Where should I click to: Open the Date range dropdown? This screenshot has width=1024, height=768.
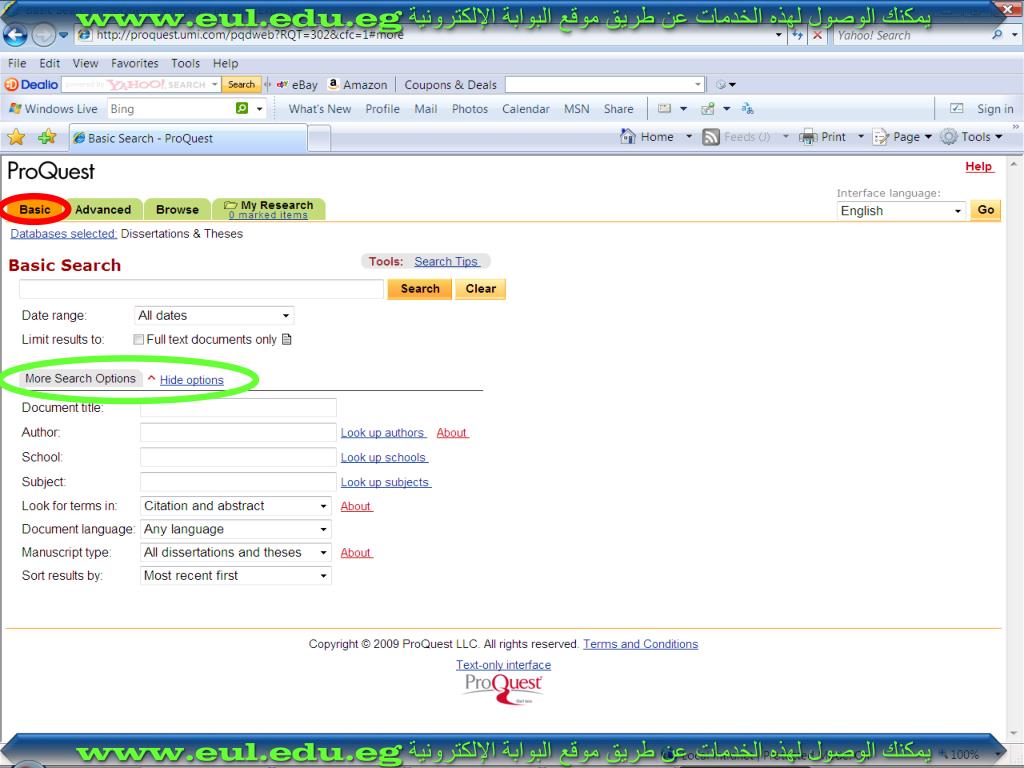click(x=214, y=315)
